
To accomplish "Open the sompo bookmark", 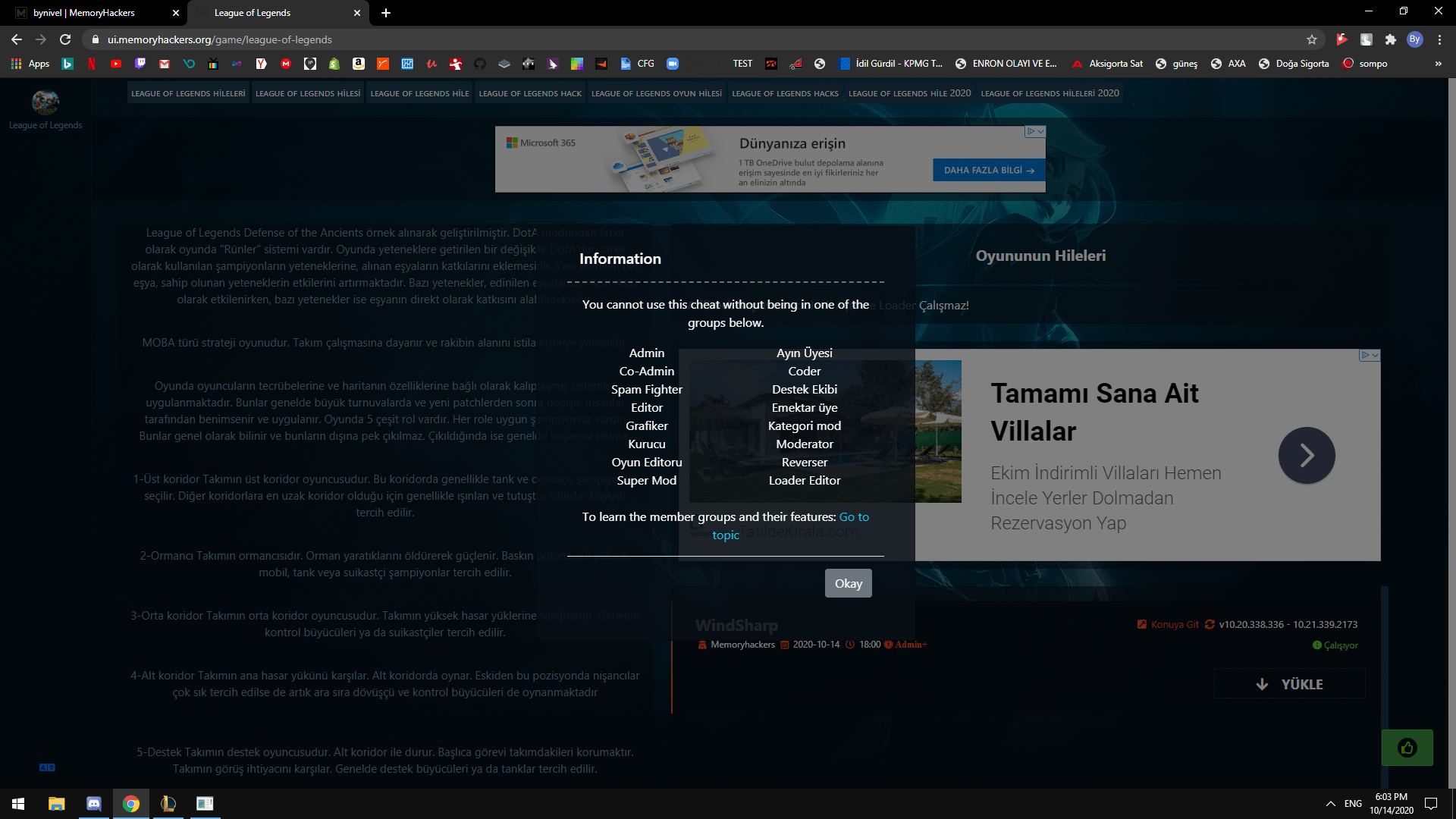I will tap(1365, 64).
